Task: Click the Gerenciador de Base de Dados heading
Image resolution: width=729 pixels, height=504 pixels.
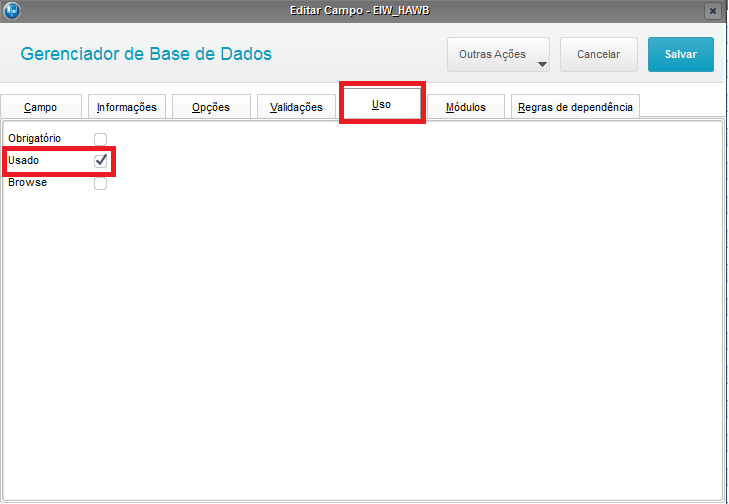Action: click(146, 54)
